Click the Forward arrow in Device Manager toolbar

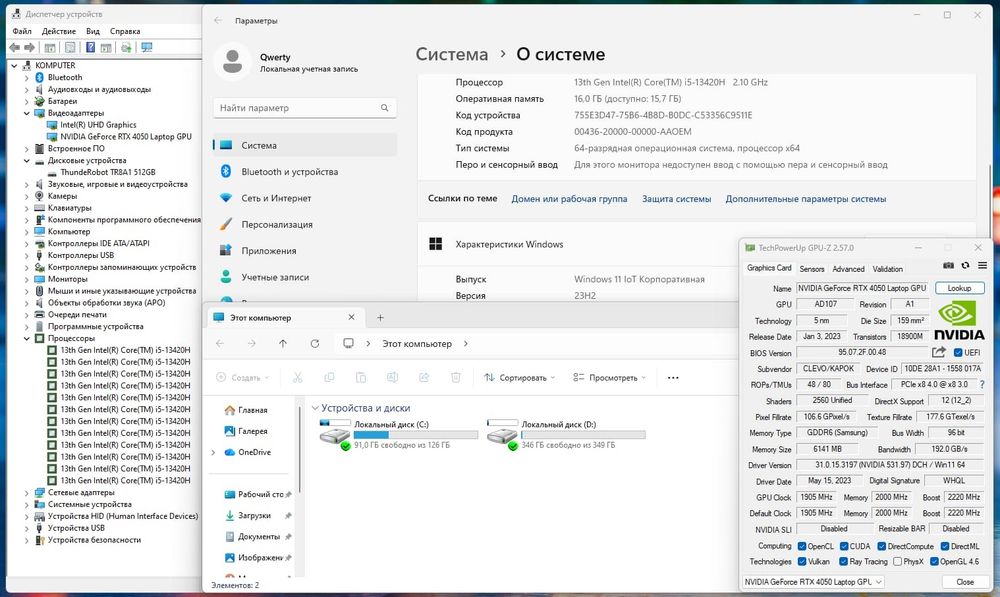[x=29, y=48]
